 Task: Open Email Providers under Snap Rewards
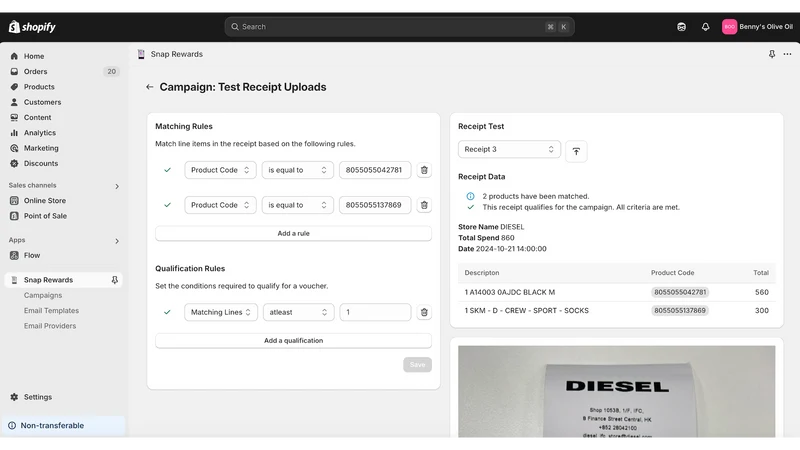[x=49, y=326]
